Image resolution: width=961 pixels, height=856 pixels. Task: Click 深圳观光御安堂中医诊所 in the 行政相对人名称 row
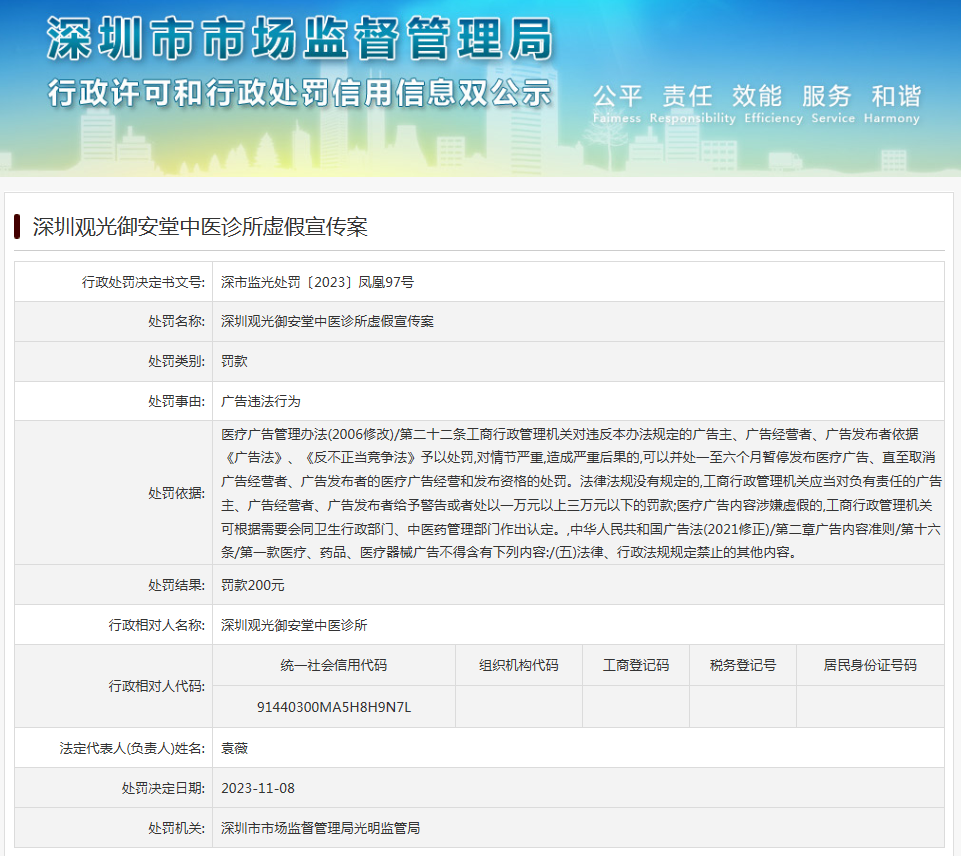tap(294, 625)
